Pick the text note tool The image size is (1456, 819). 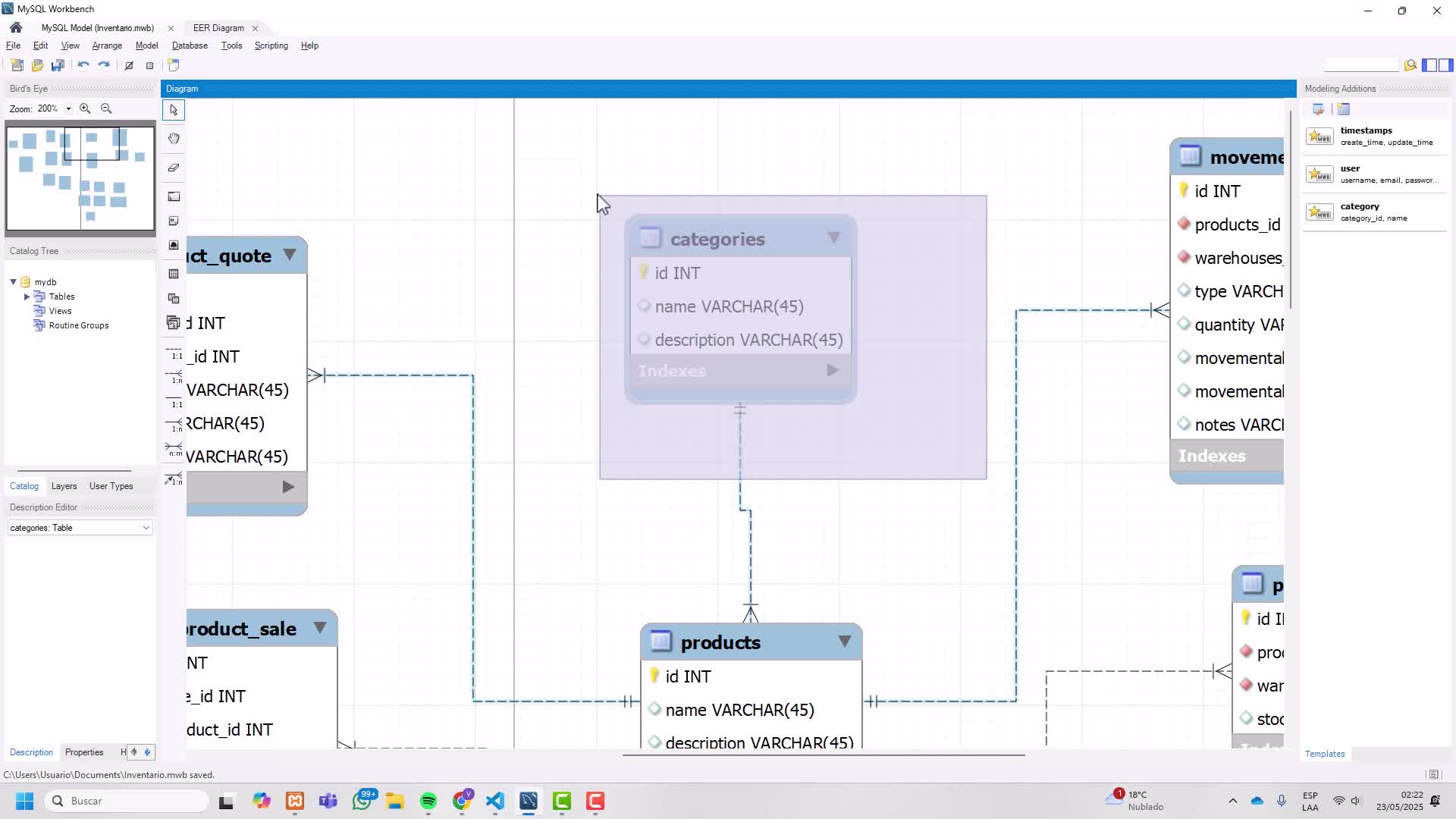coord(174,221)
